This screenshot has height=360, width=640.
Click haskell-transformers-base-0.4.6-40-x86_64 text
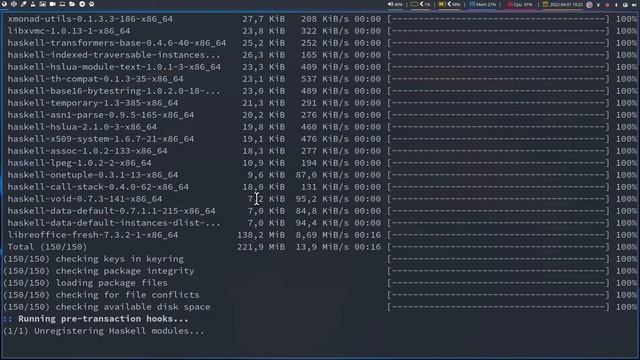(117, 43)
